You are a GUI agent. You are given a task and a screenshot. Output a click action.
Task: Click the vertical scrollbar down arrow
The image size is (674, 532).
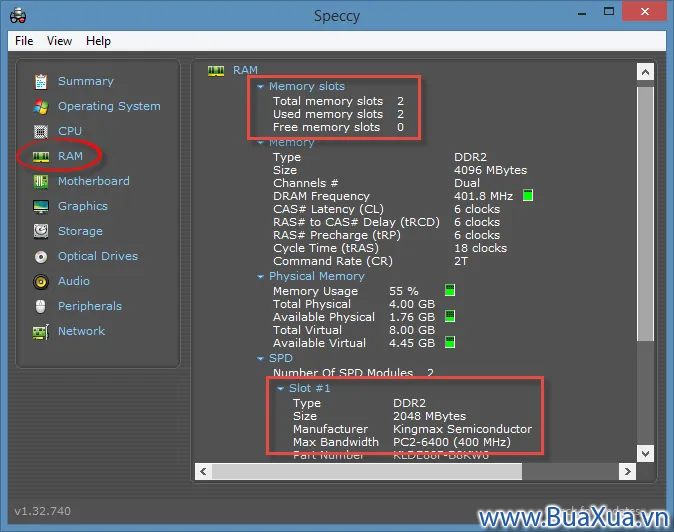[x=646, y=454]
